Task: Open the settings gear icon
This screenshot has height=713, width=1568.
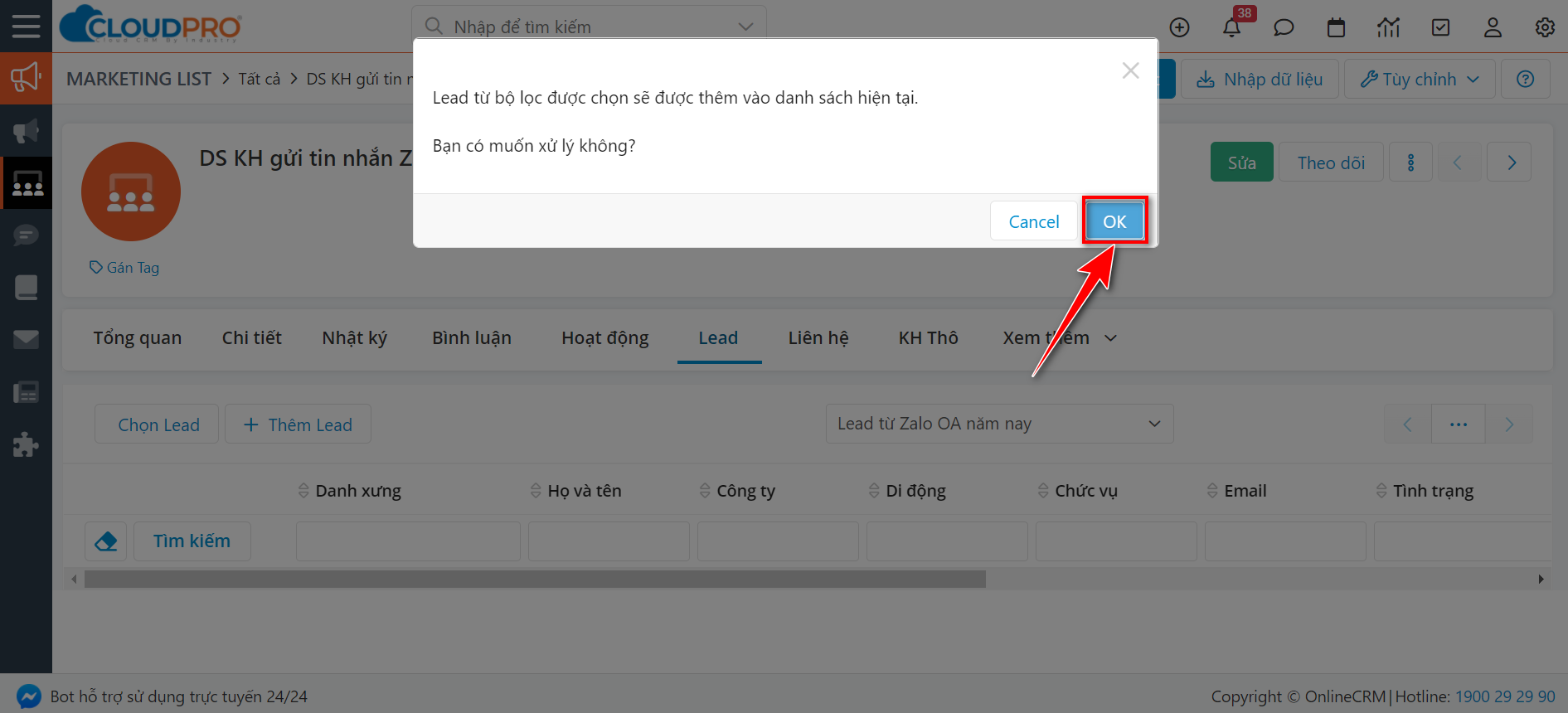Action: coord(1545,27)
